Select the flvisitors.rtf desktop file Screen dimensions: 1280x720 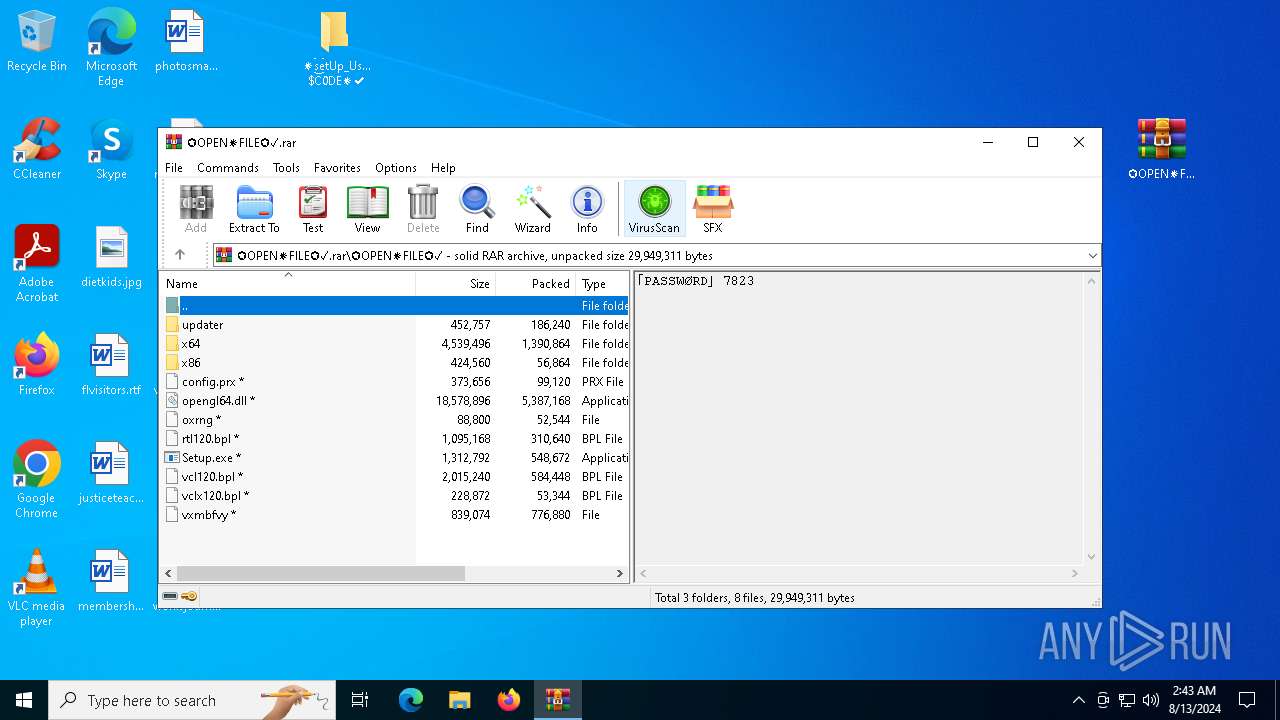111,365
